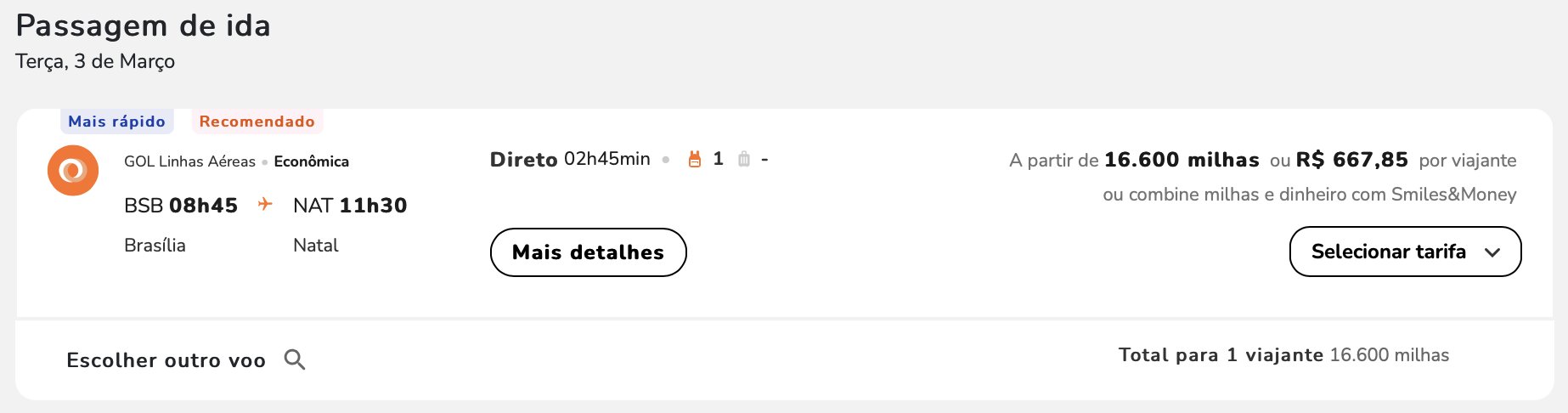Click the NAT 11h30 arrival time
This screenshot has width=1568, height=413.
pos(350,206)
